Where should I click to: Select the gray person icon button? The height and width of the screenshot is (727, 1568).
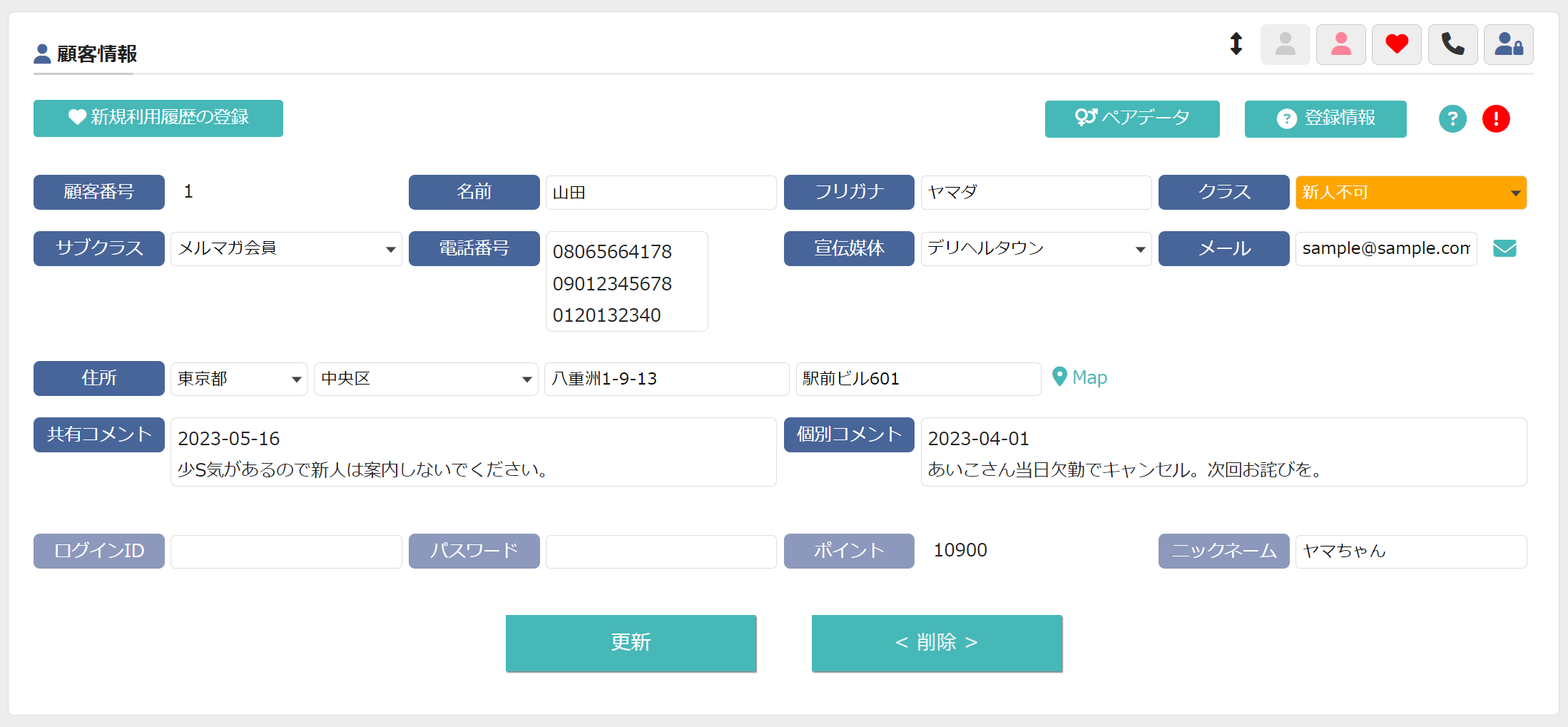pyautogui.click(x=1285, y=44)
